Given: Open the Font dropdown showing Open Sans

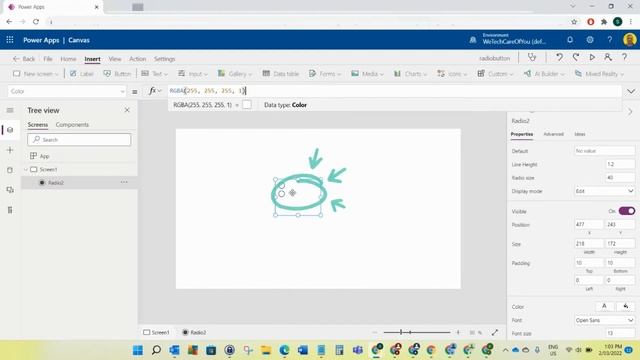Looking at the screenshot, I should [604, 320].
